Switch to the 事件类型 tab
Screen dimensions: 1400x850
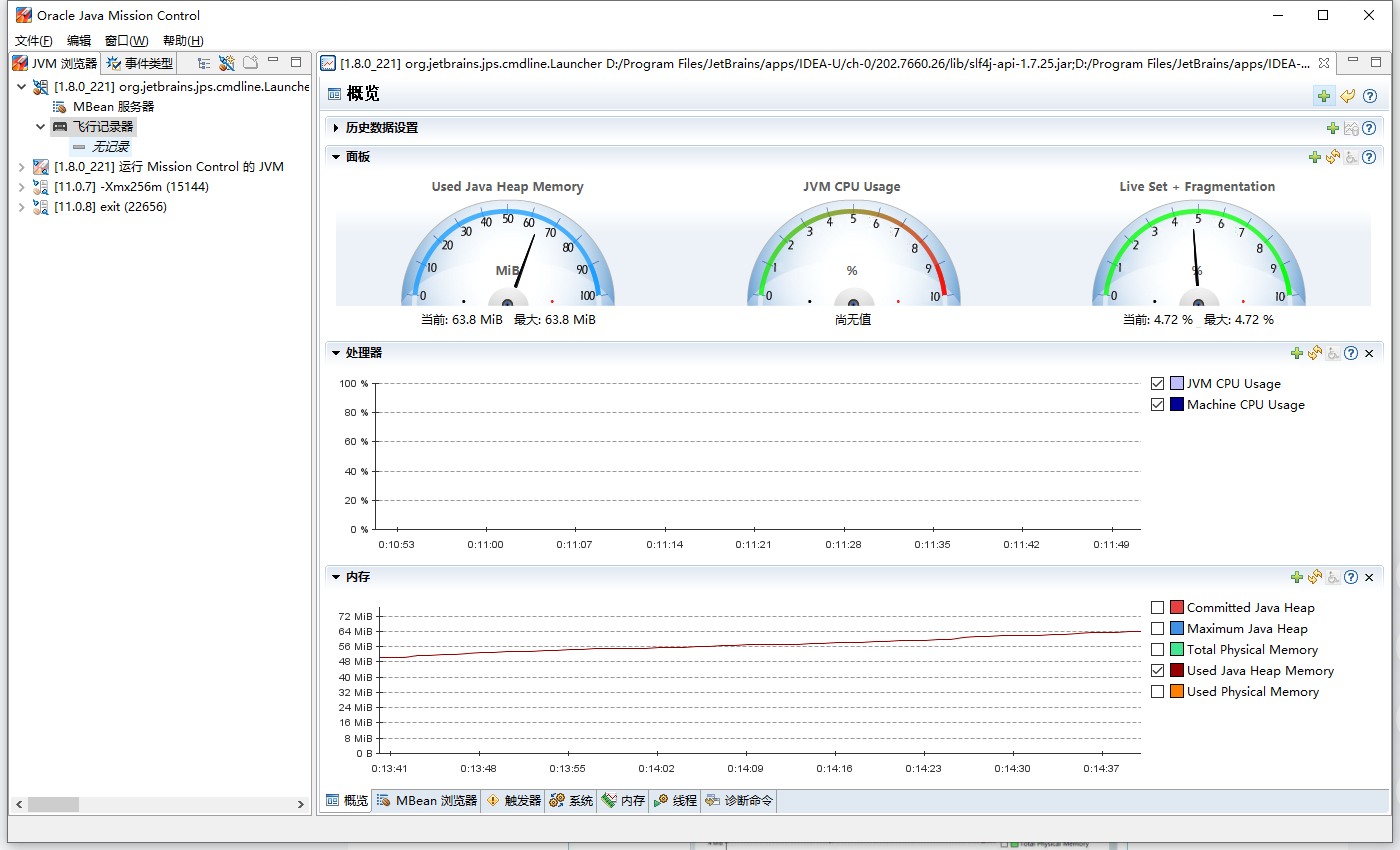[x=140, y=63]
